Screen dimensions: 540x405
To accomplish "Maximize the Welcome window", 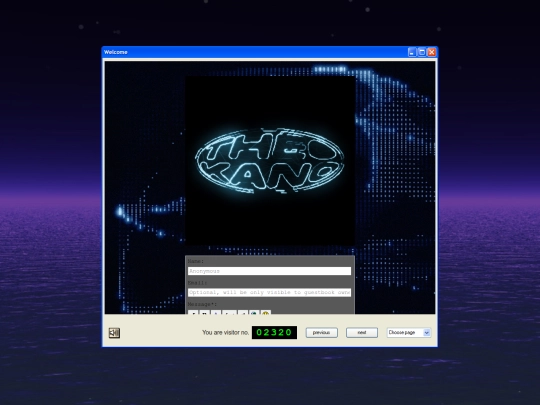I will tap(422, 52).
